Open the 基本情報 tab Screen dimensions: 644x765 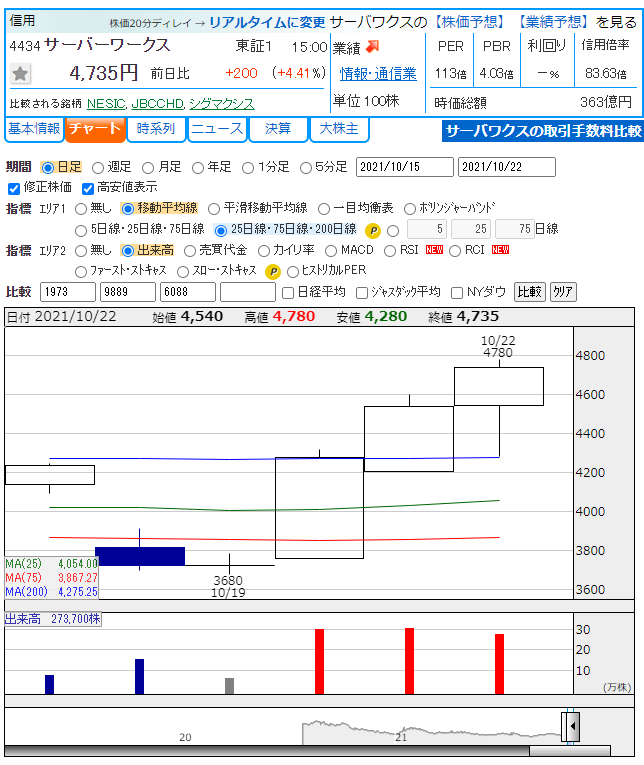[34, 129]
